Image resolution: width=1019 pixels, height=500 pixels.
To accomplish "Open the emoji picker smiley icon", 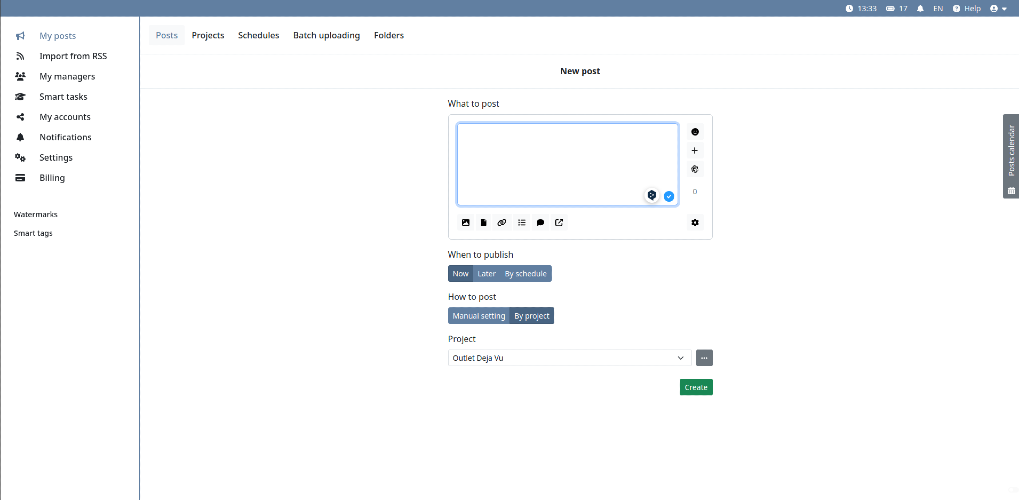I will (x=695, y=132).
